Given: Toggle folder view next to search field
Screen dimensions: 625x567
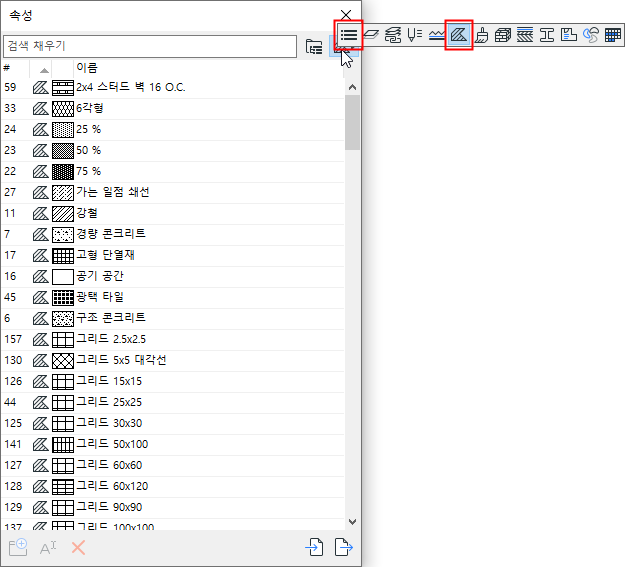Looking at the screenshot, I should click(314, 47).
